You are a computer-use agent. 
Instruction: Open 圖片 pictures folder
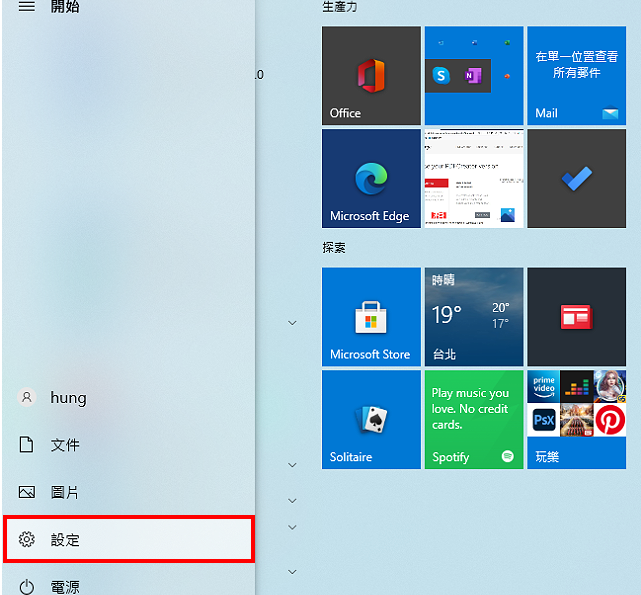pos(128,492)
